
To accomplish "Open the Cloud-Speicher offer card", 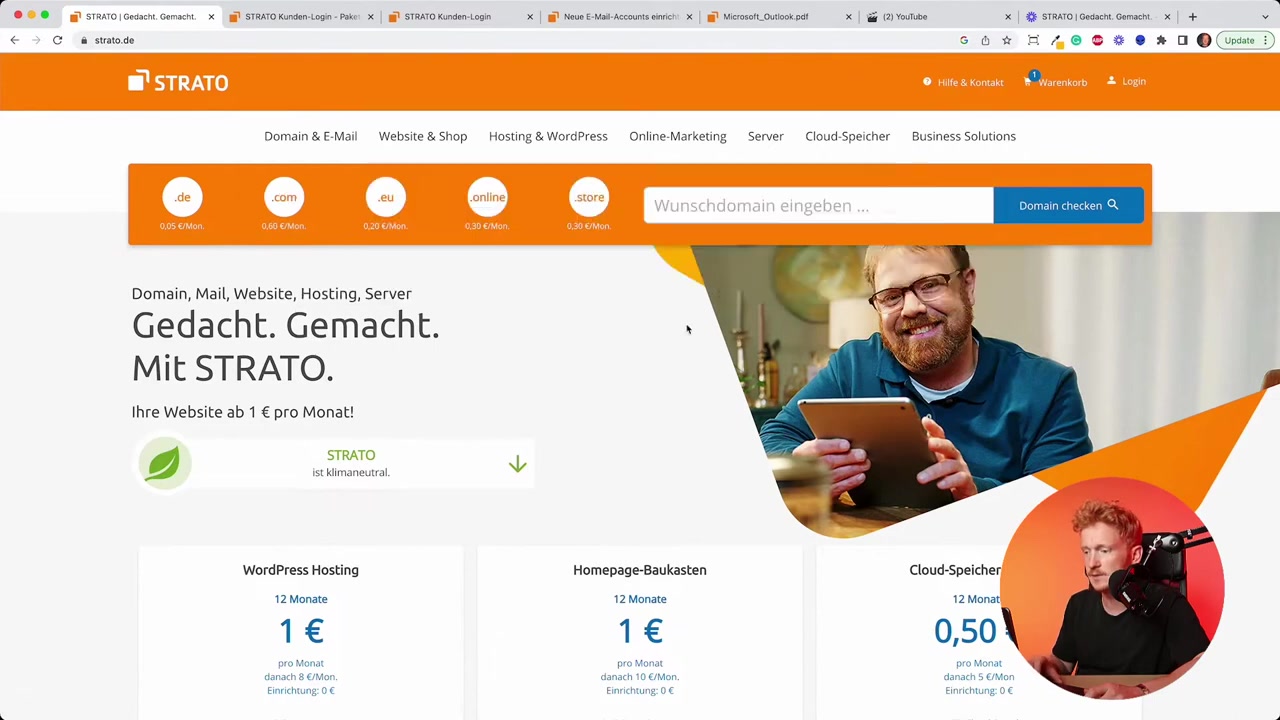I will [x=978, y=632].
